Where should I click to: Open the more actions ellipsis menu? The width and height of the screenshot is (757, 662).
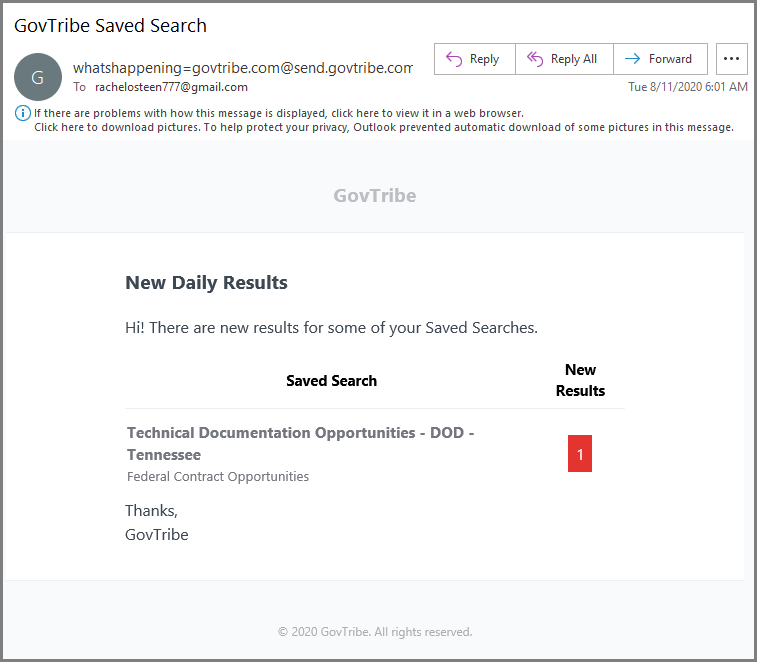[731, 59]
